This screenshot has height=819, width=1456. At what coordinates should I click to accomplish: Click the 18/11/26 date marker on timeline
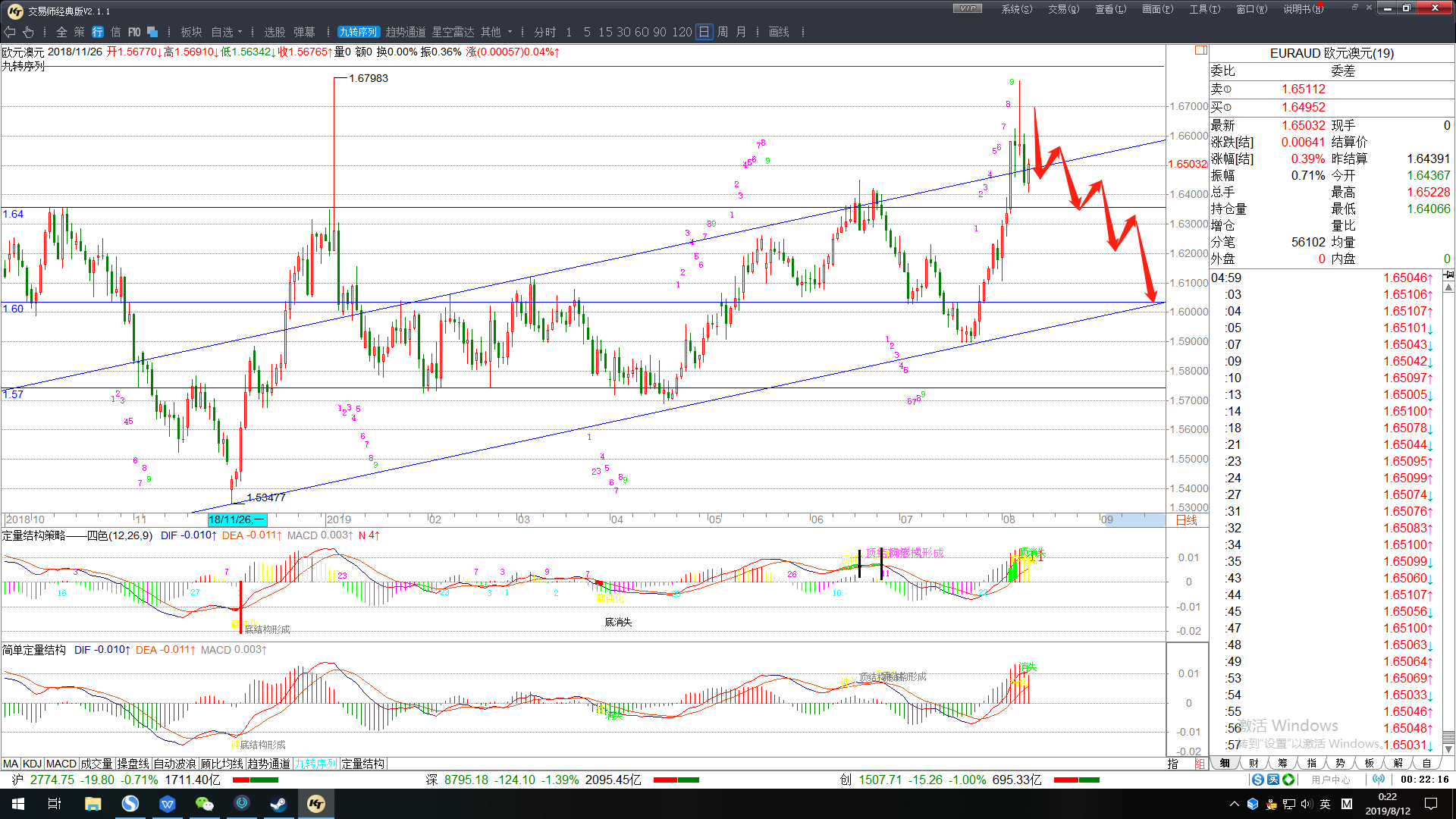(x=237, y=519)
